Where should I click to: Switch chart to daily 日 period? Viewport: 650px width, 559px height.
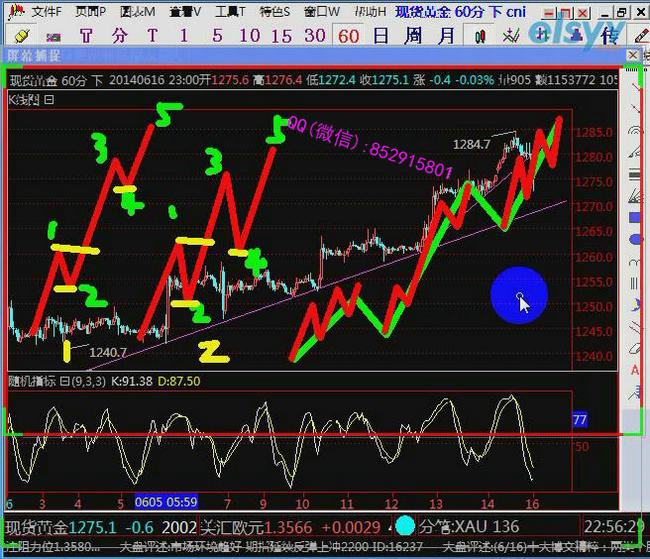[381, 35]
